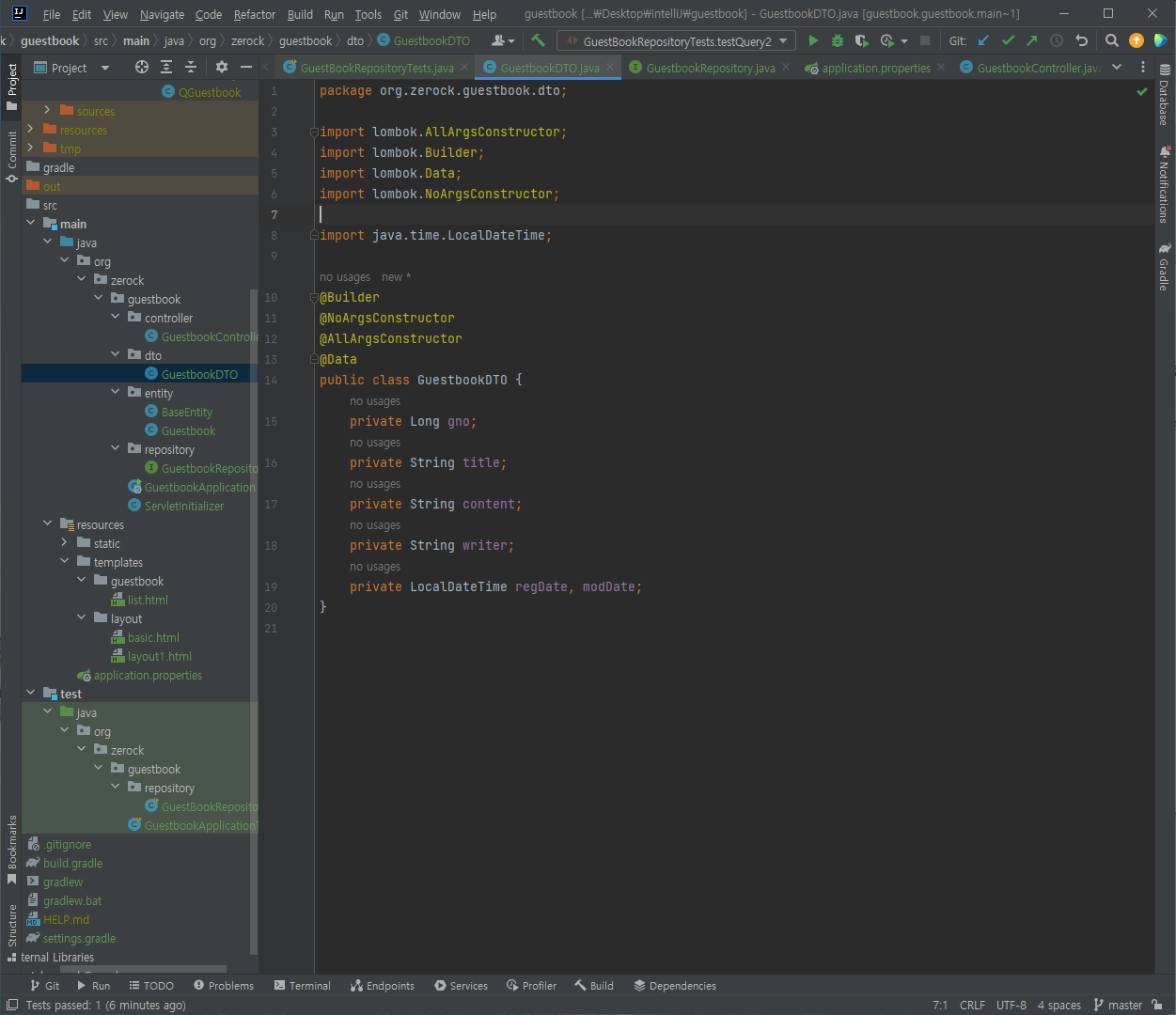
Task: Click Git Push arrow icon
Action: click(x=1032, y=40)
